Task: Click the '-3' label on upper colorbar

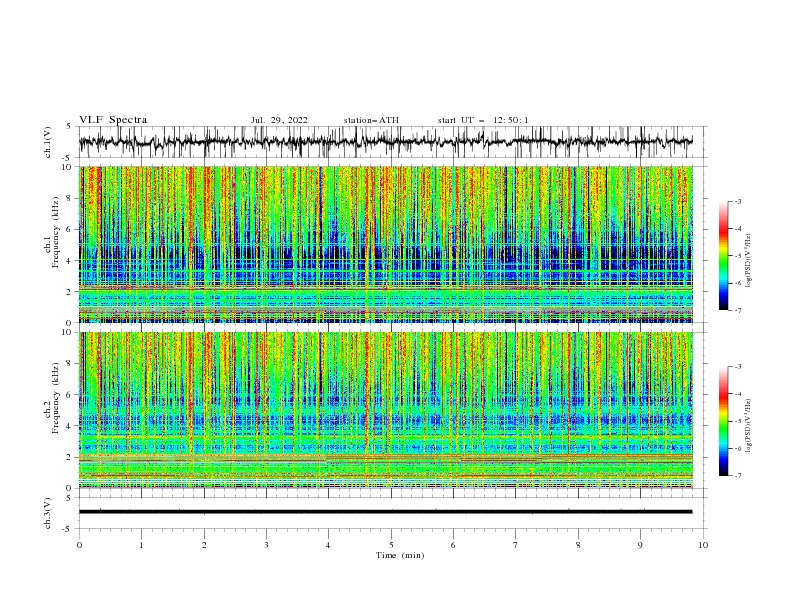Action: [x=737, y=201]
